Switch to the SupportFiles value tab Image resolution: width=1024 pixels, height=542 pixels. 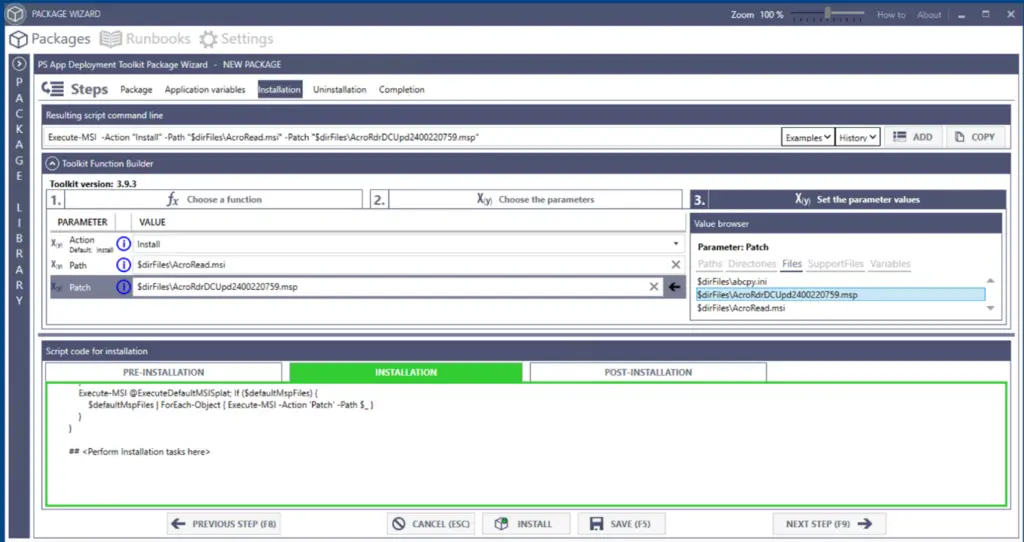836,264
